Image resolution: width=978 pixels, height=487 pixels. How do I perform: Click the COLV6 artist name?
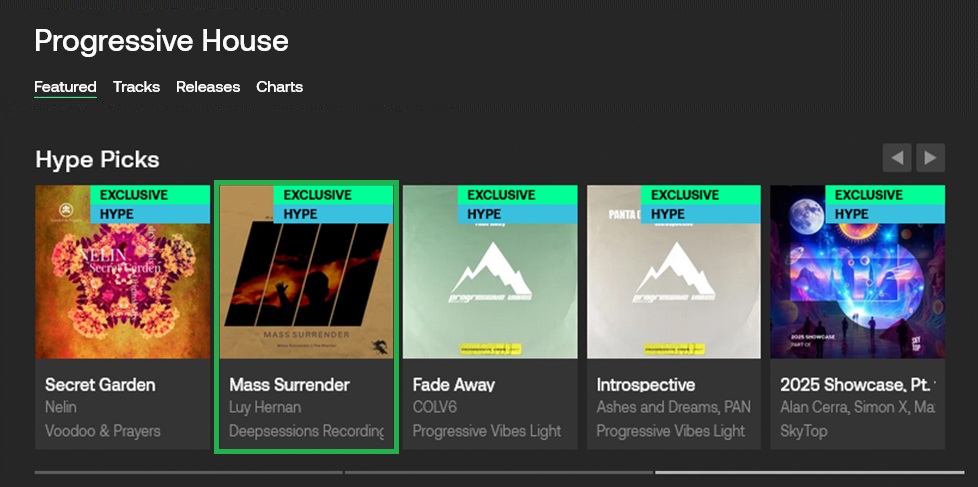click(x=436, y=408)
